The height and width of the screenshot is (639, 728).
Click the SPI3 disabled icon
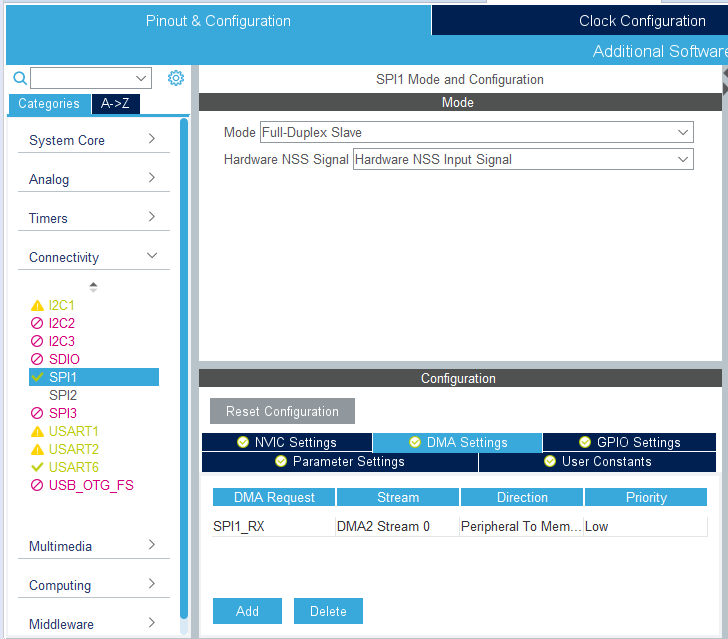[x=37, y=413]
